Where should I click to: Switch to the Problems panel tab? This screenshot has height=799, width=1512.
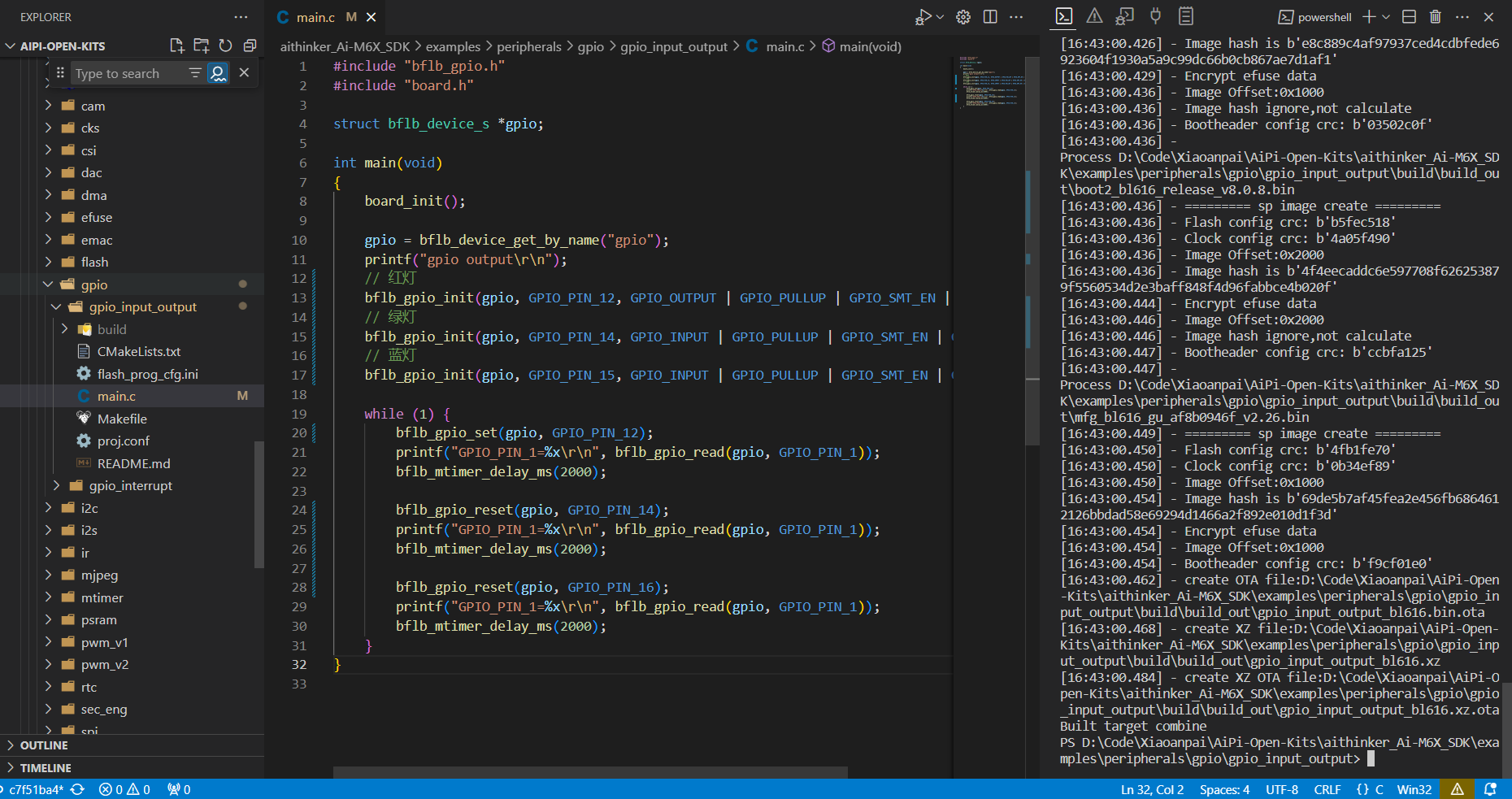point(1095,15)
